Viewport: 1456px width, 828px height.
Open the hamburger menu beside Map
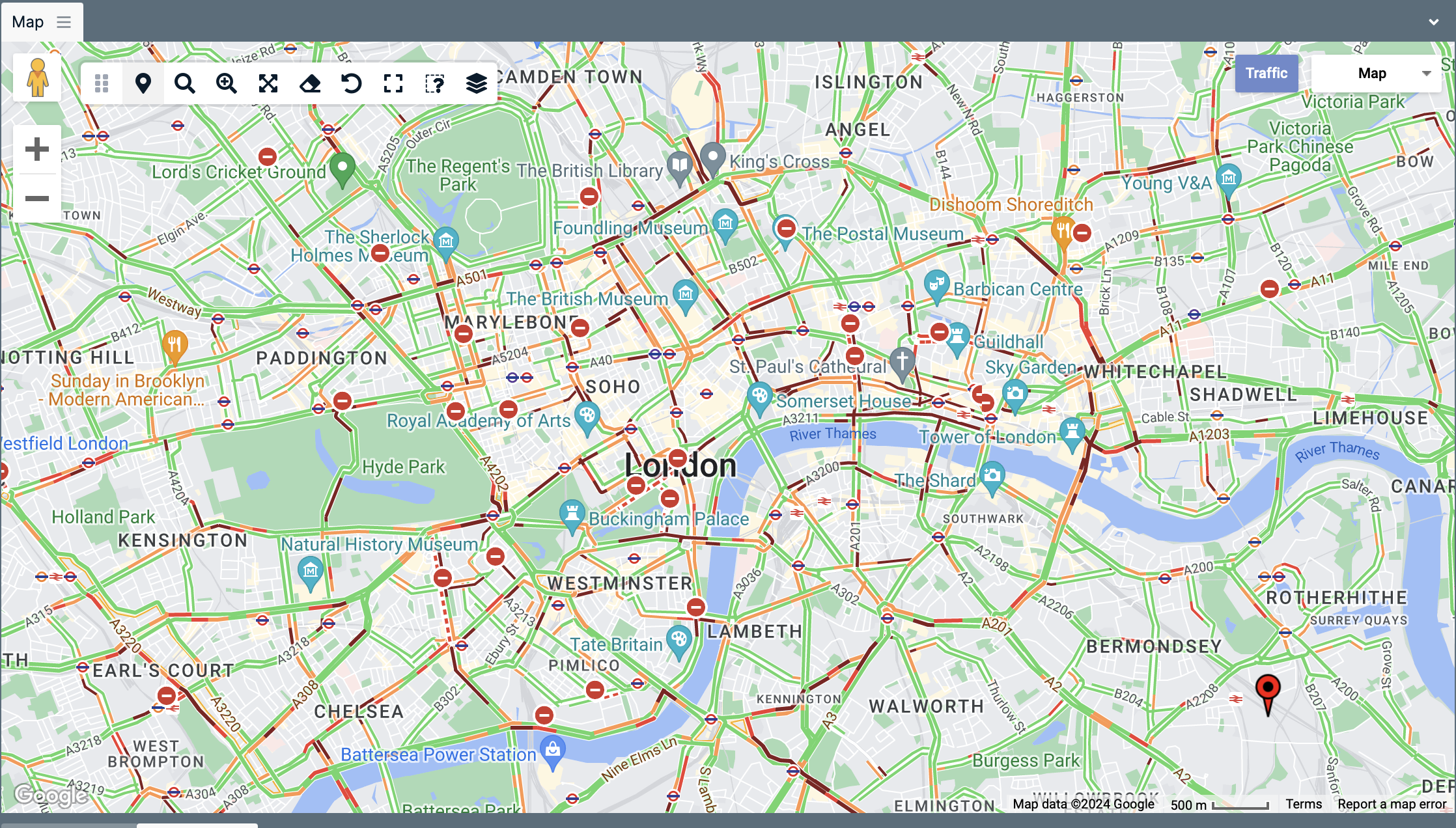(x=64, y=22)
